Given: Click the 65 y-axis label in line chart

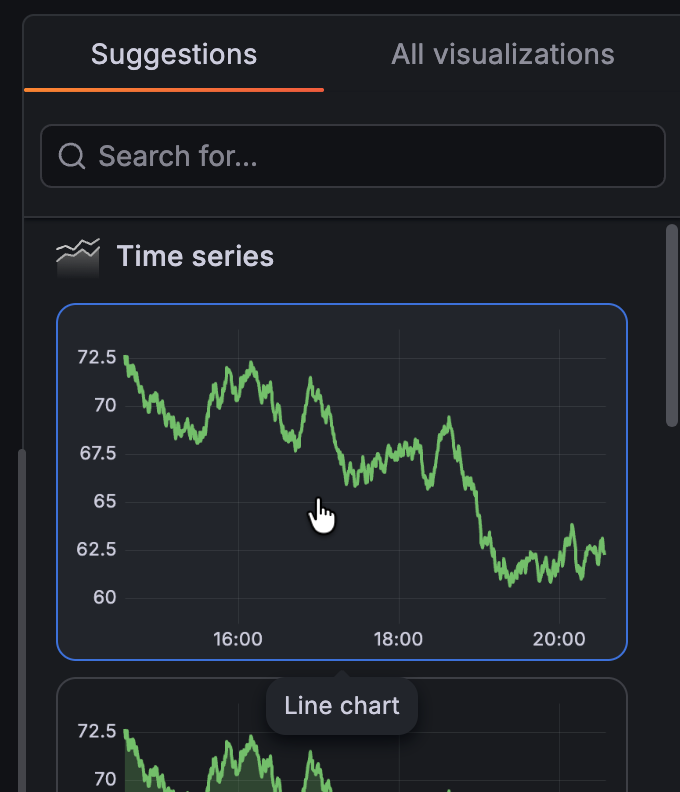Looking at the screenshot, I should tap(105, 501).
